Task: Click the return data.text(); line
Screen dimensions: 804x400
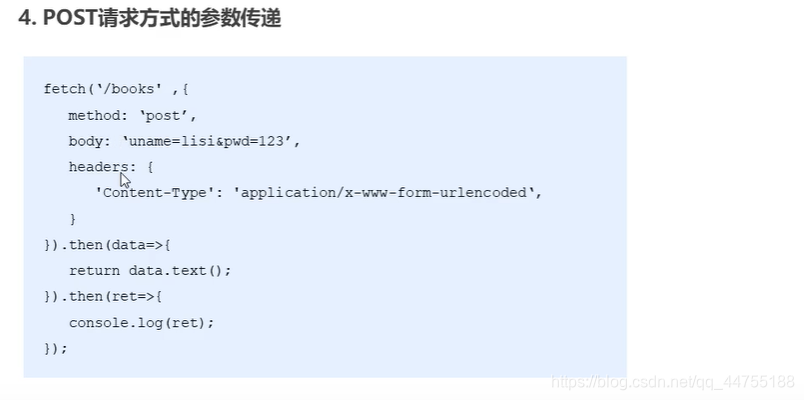Action: tap(150, 271)
